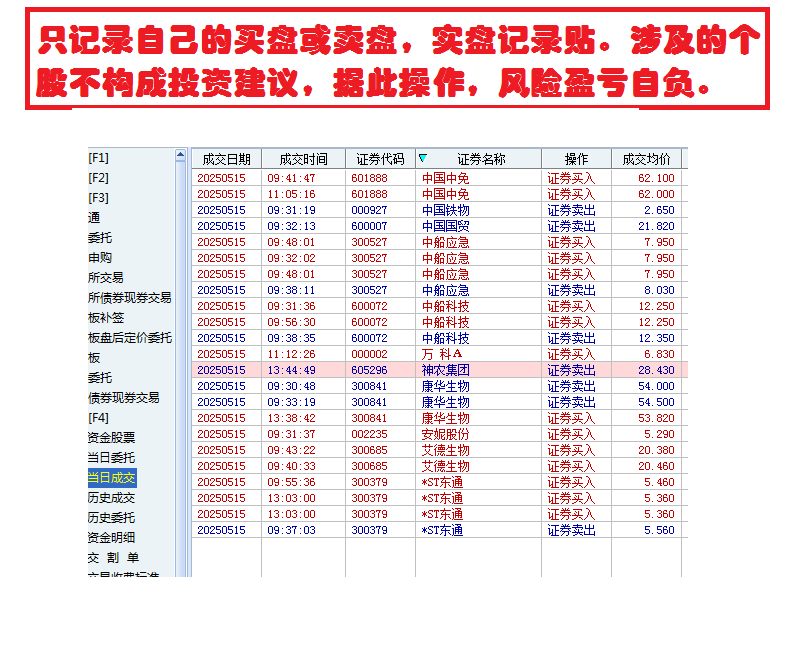Open 资金股票 in the sidebar

point(111,438)
